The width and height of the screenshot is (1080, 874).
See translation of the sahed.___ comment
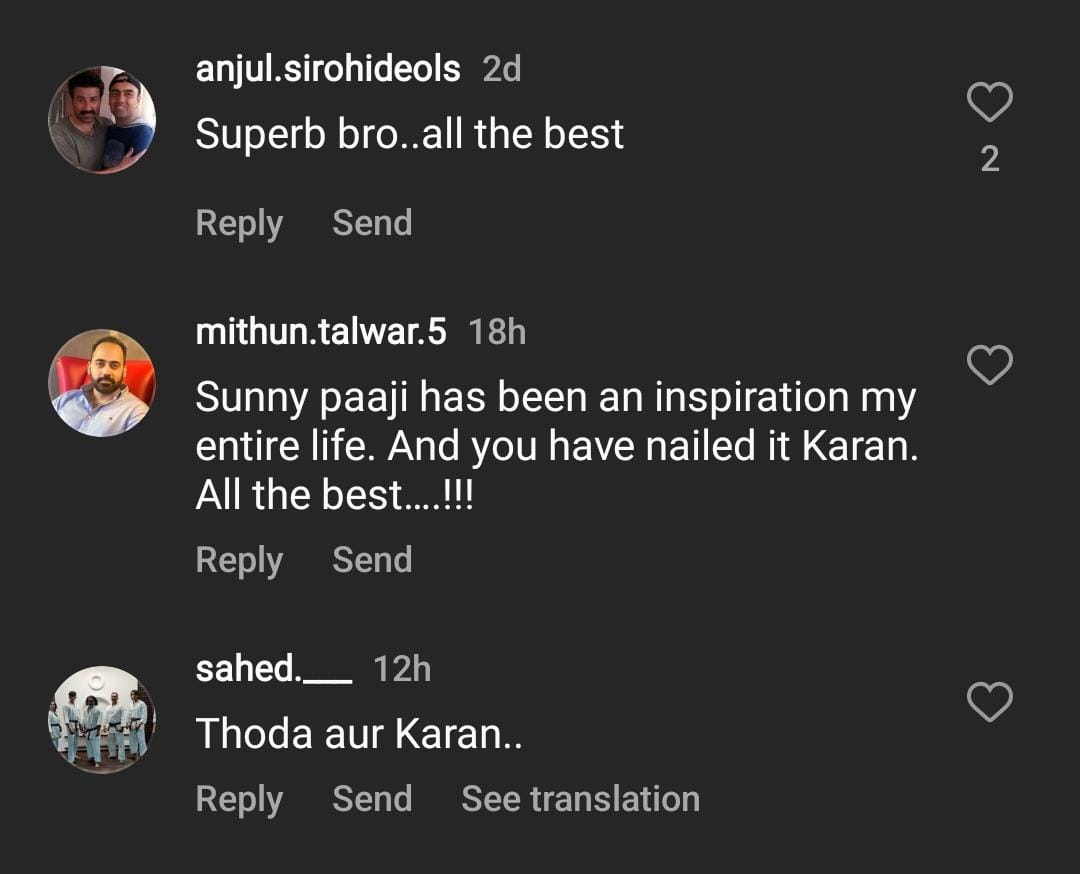pyautogui.click(x=580, y=799)
